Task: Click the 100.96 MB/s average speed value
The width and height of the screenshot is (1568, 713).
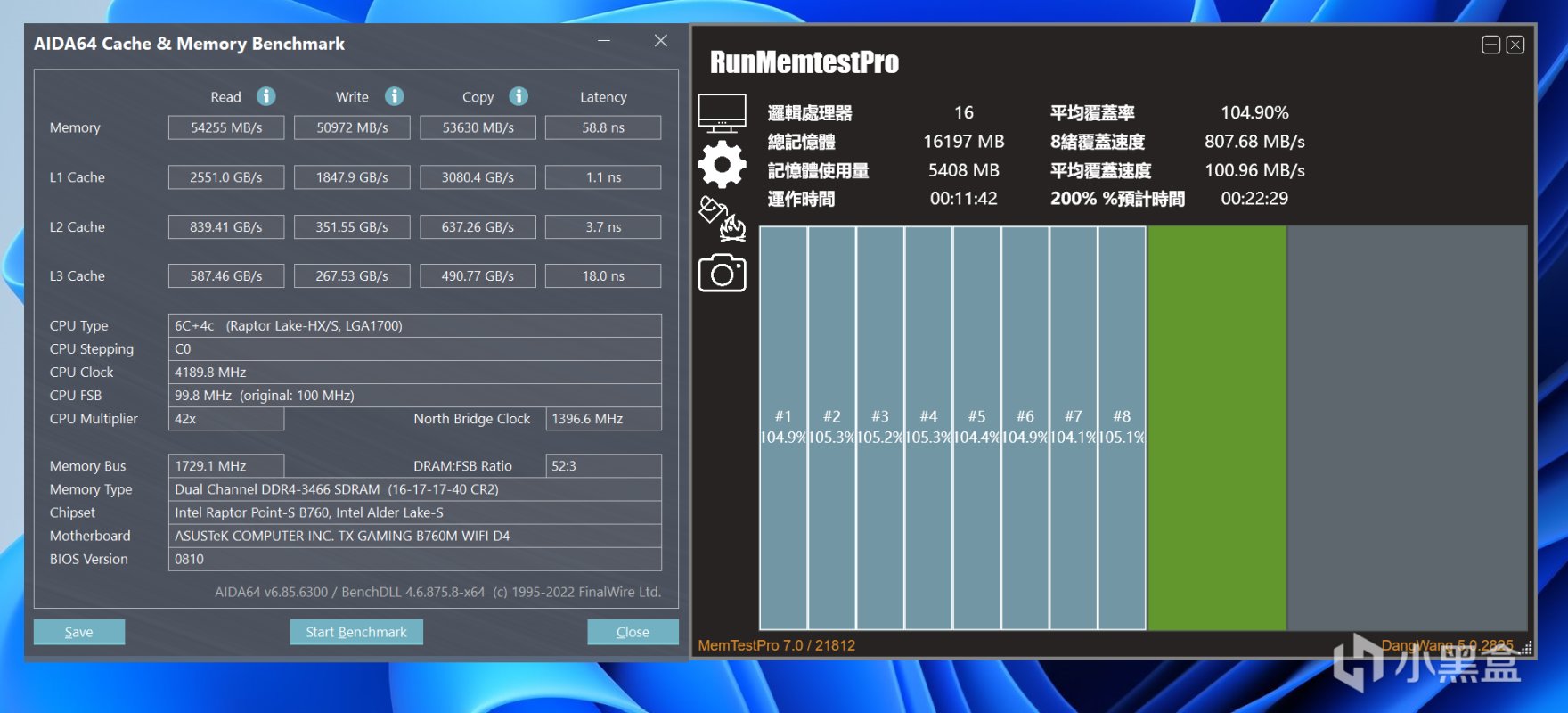Action: (1254, 169)
